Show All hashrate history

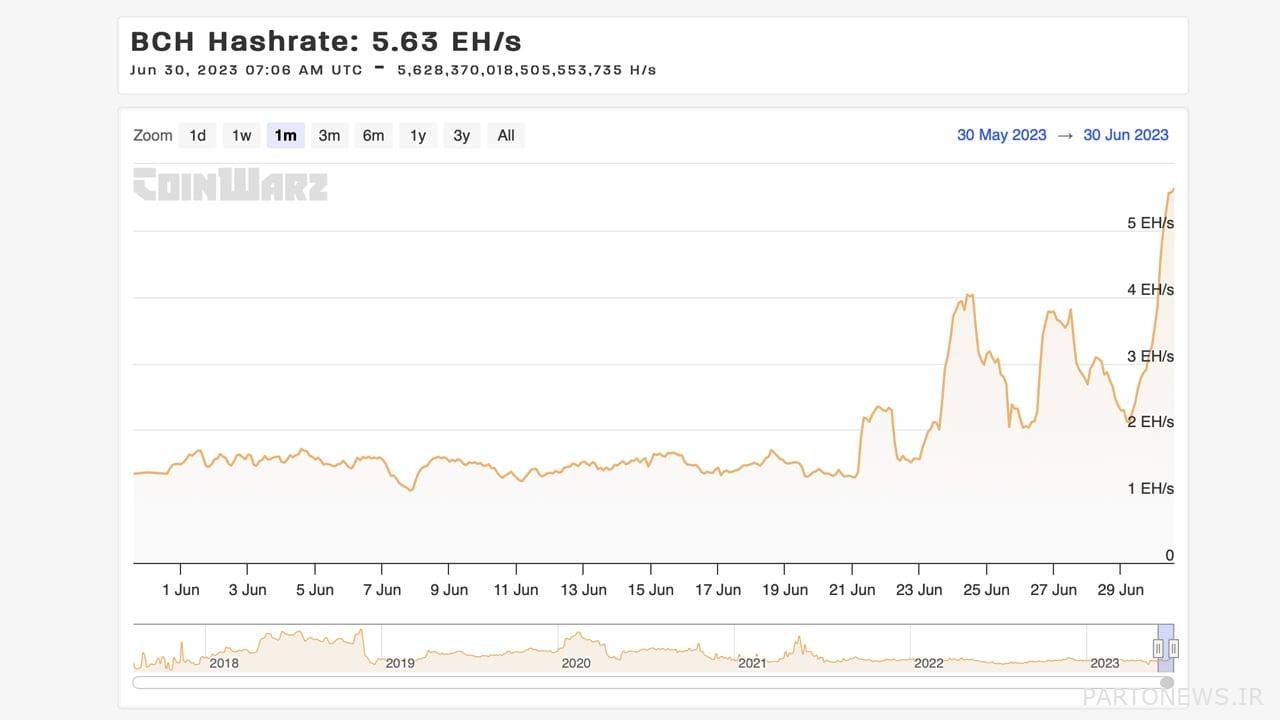[x=506, y=136]
